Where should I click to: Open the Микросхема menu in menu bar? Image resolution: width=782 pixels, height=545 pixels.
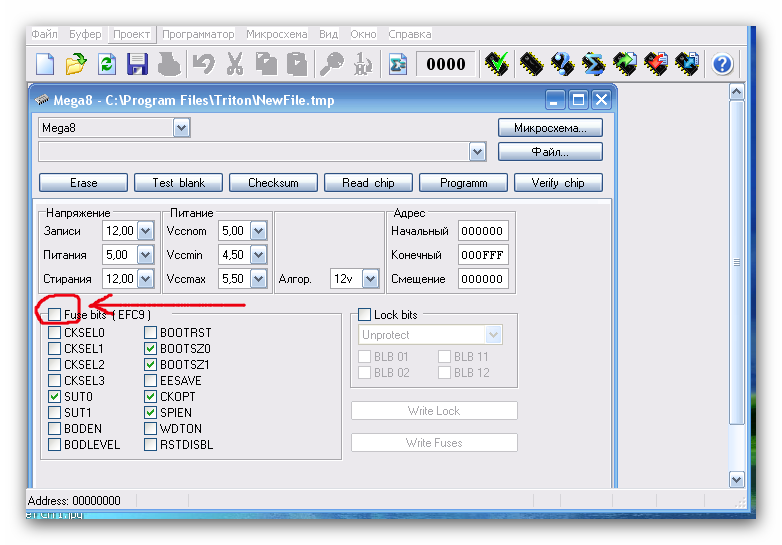tap(277, 34)
